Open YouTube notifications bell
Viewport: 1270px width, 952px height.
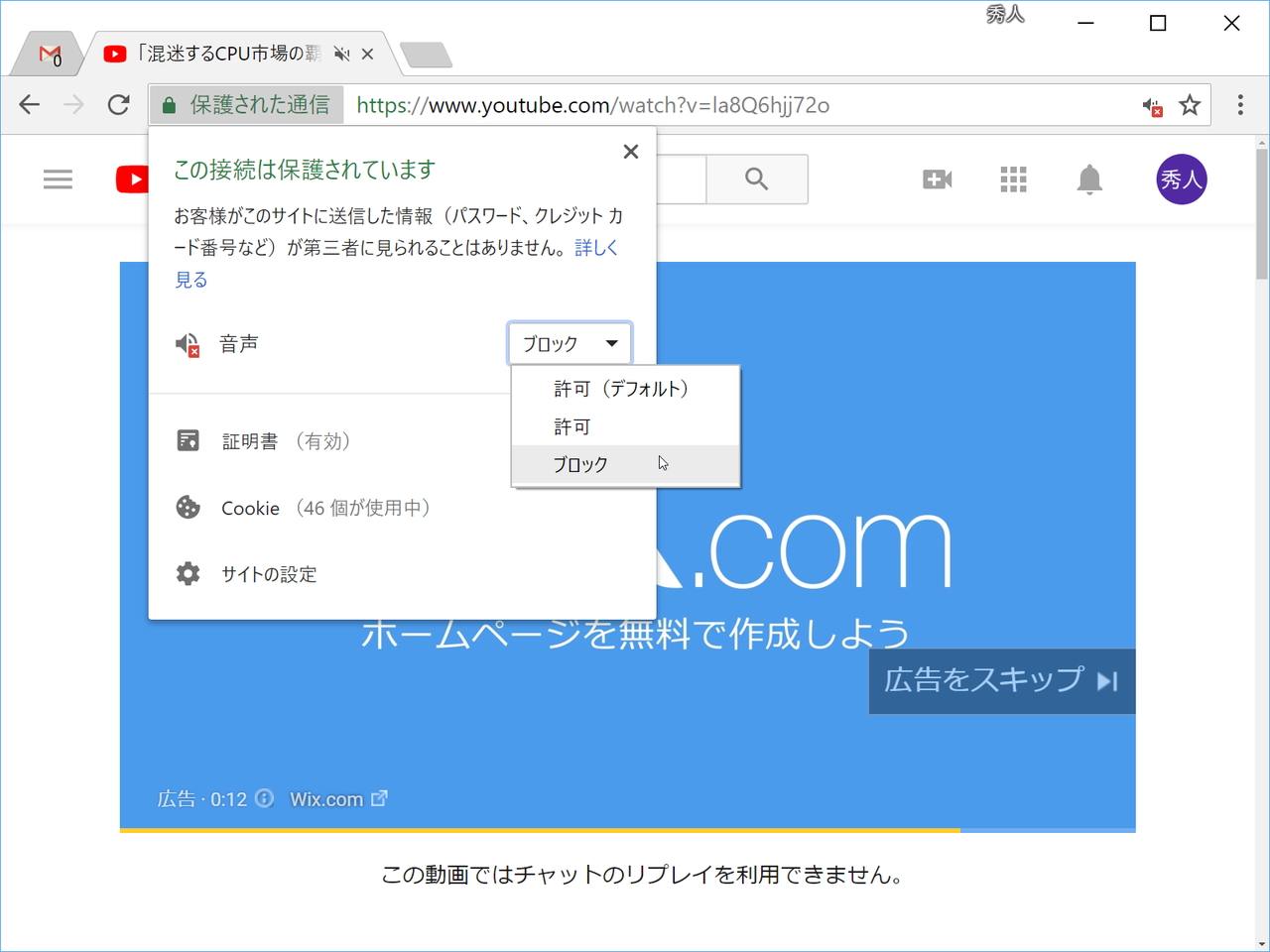(x=1088, y=179)
